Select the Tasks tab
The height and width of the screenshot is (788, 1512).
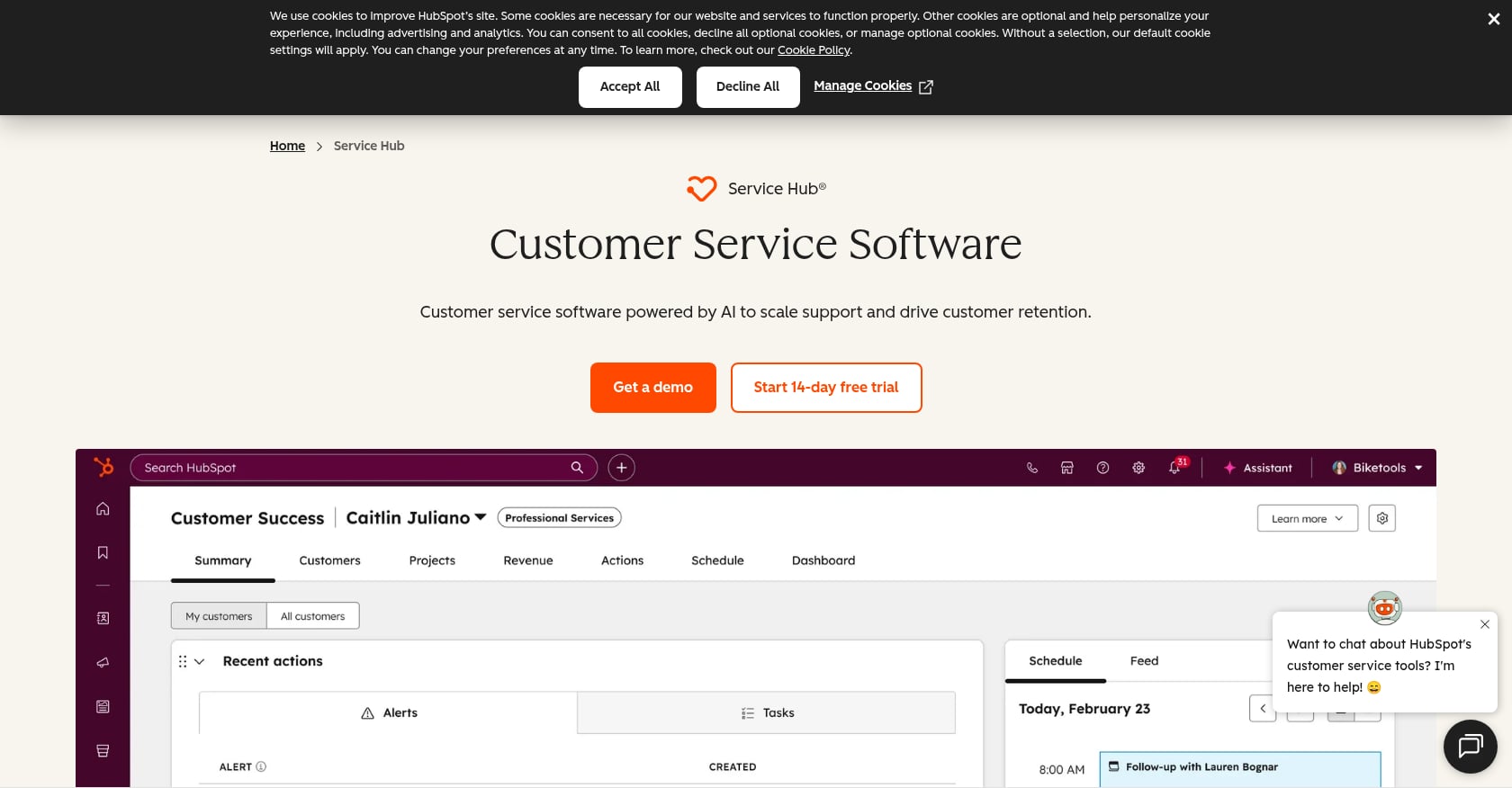(767, 712)
